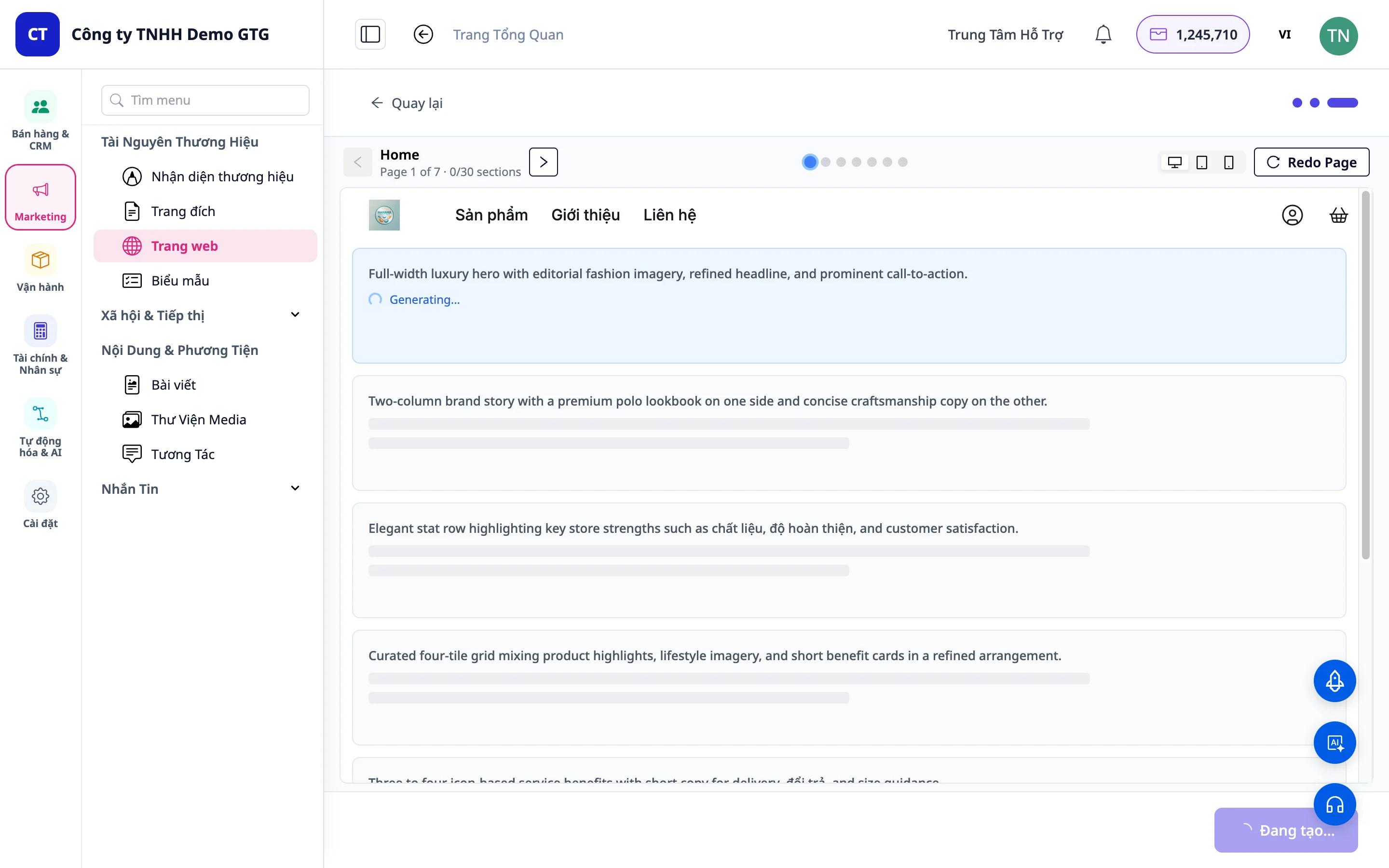Open Bài viết menu item
The height and width of the screenshot is (868, 1389).
[205, 385]
